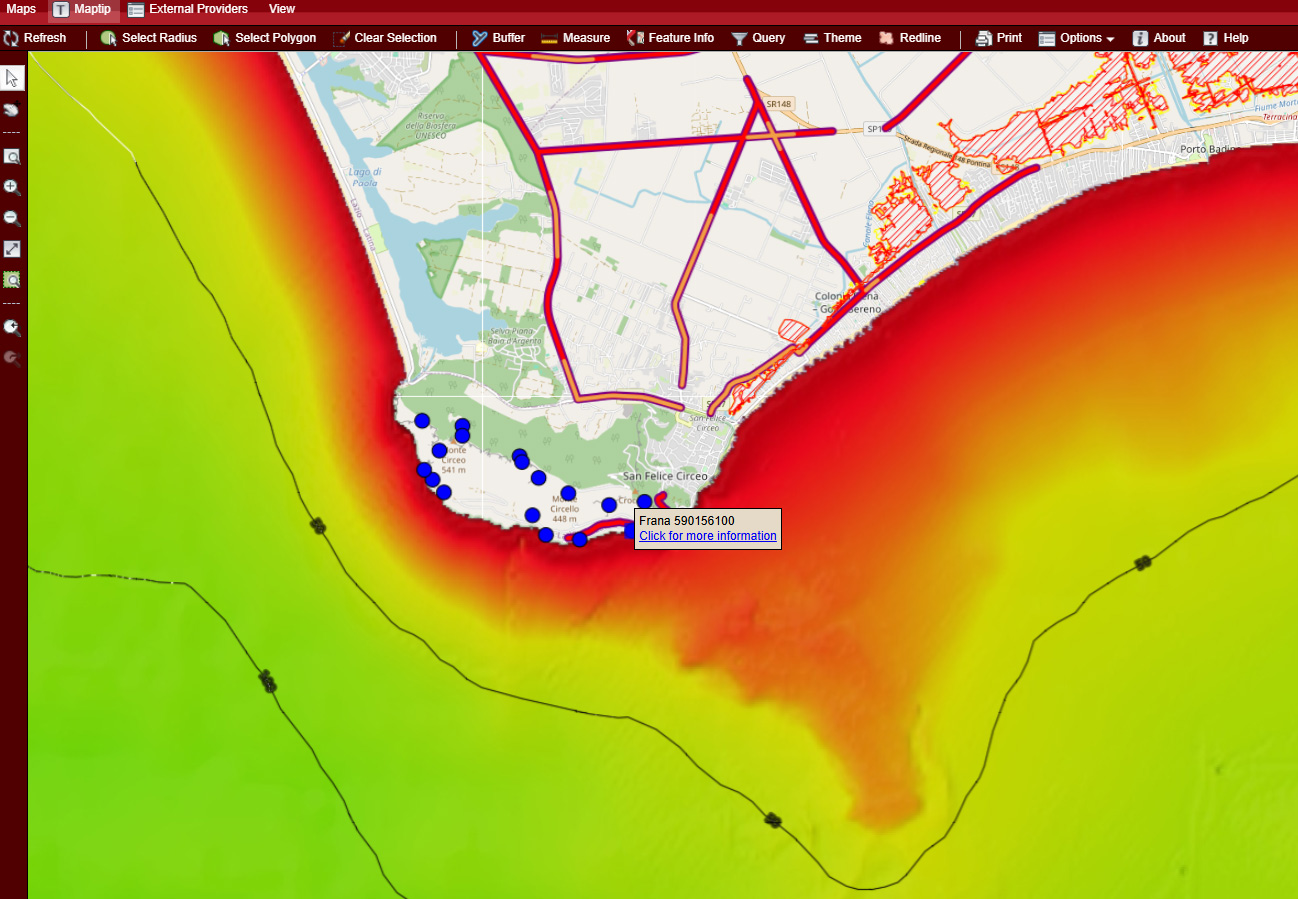1298x899 pixels.
Task: Open the Buffer tool
Action: point(498,38)
